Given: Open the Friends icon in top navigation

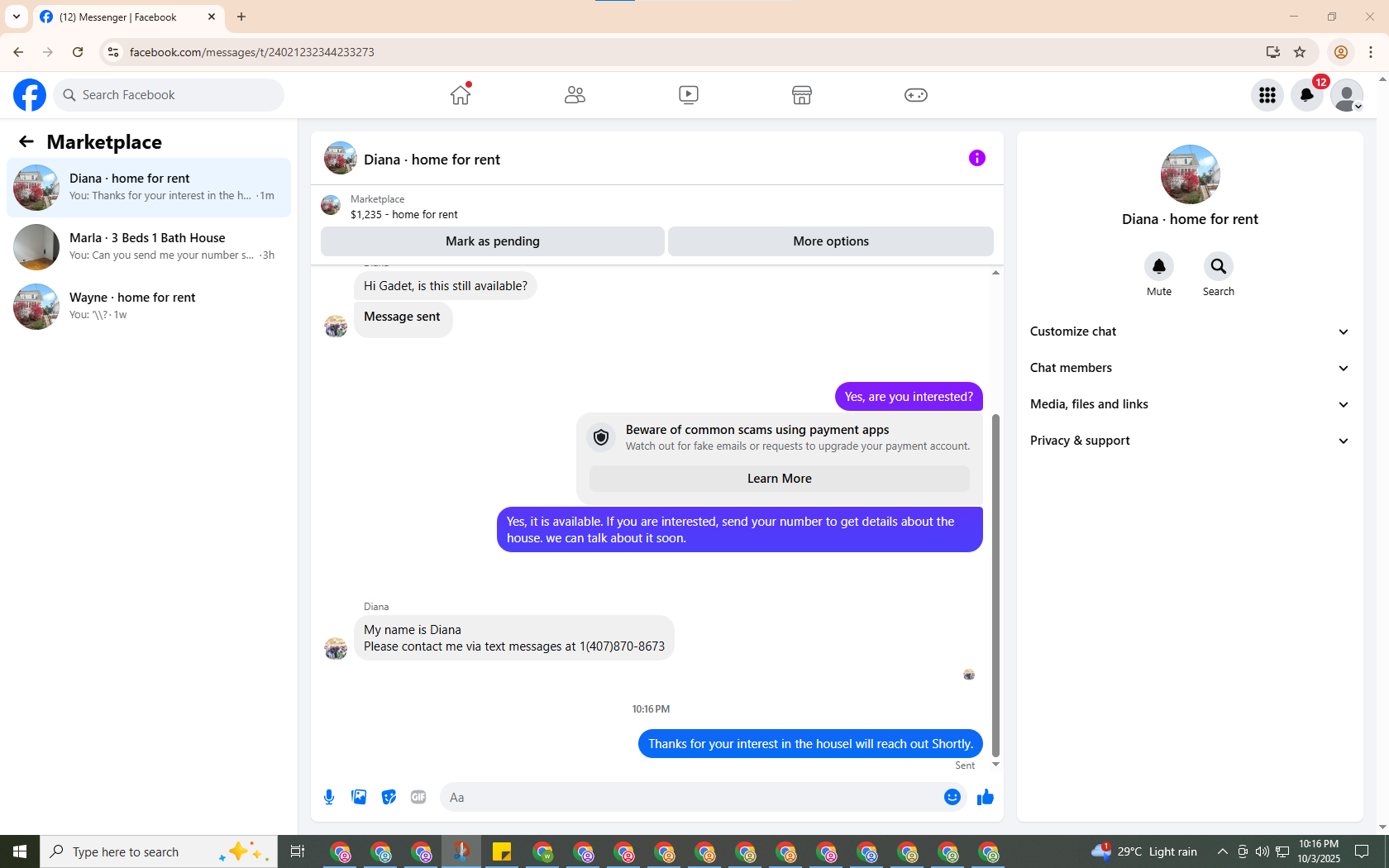Looking at the screenshot, I should point(575,95).
